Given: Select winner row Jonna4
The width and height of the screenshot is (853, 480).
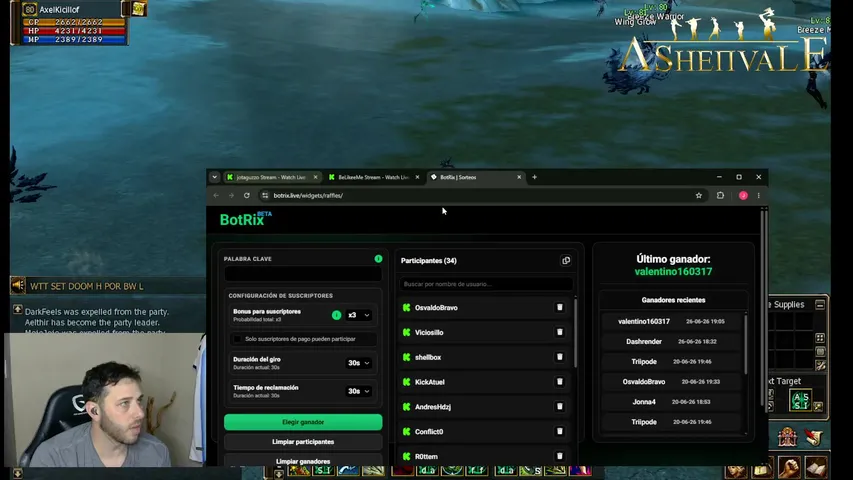Looking at the screenshot, I should click(672, 402).
